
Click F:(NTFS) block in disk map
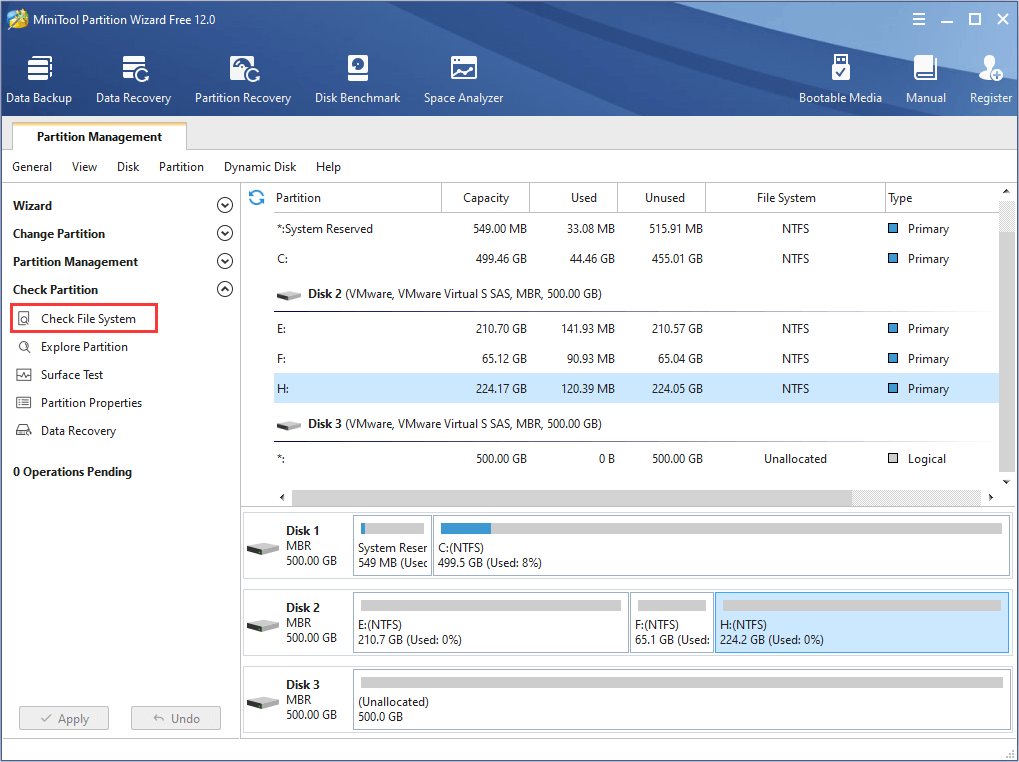click(x=672, y=622)
